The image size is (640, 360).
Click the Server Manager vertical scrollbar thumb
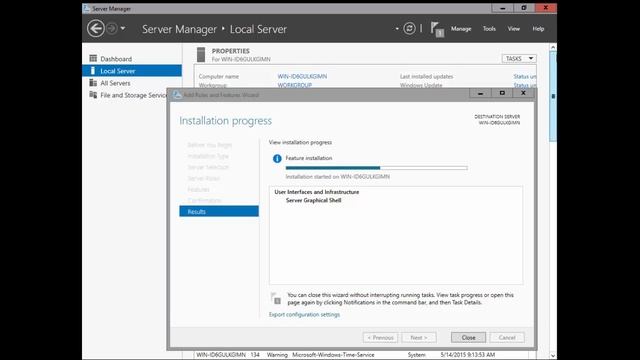(553, 96)
